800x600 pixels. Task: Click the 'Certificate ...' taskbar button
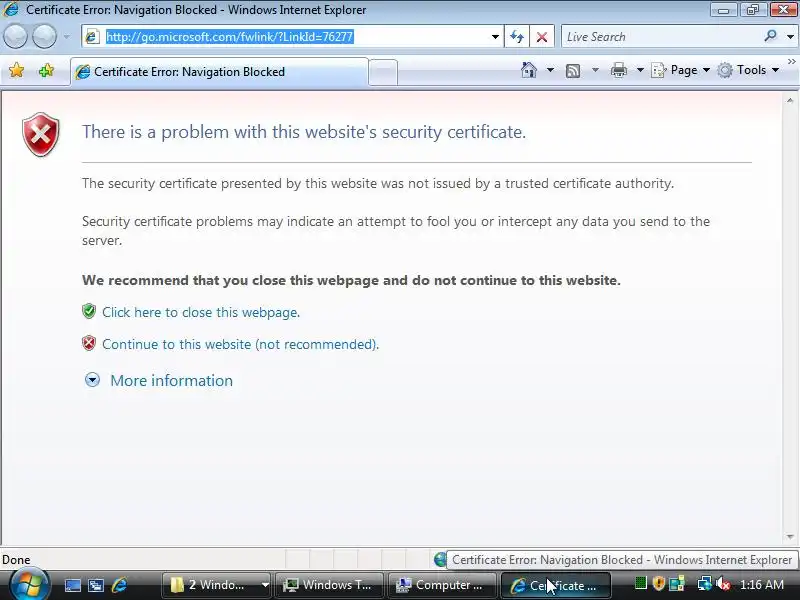555,585
